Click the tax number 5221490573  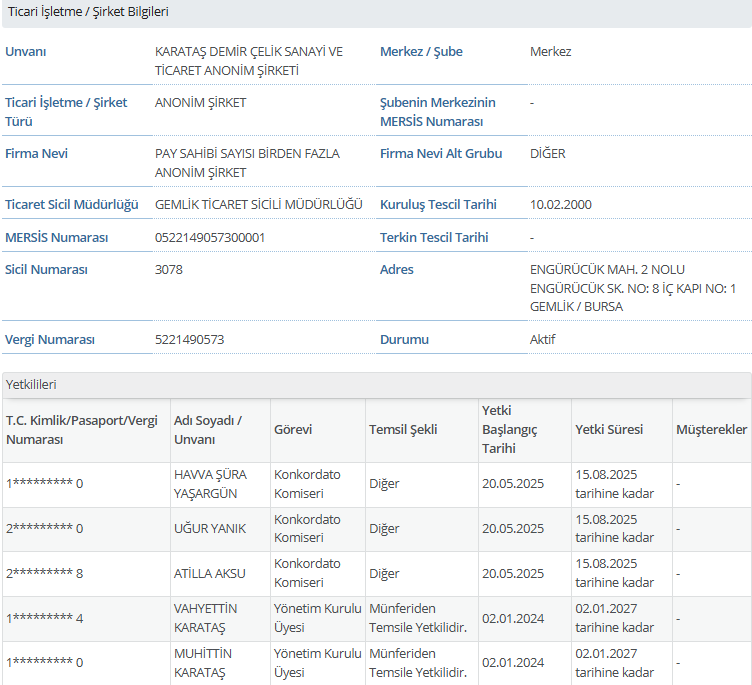click(x=189, y=340)
